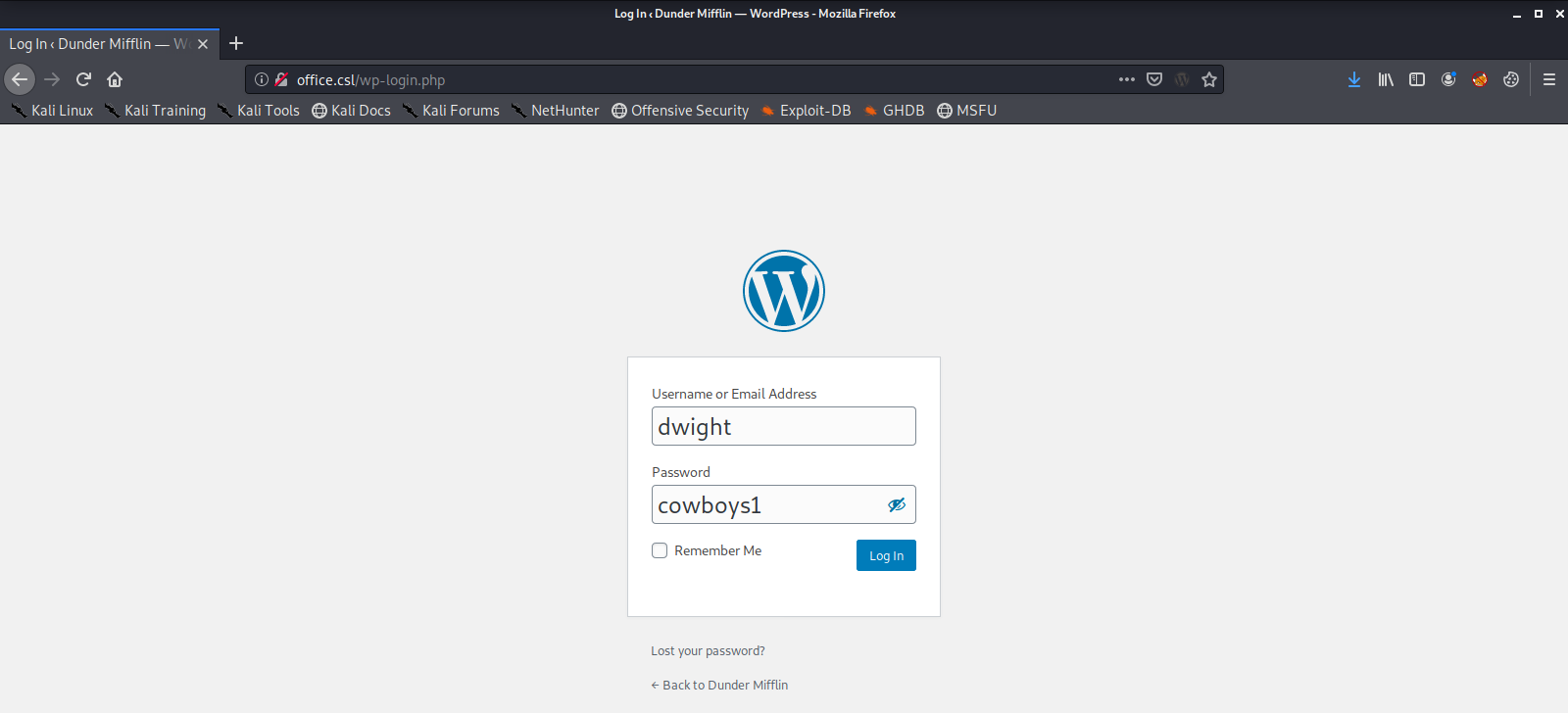Click the address bar URL
Viewport: 1568px width, 713px height.
coord(370,80)
